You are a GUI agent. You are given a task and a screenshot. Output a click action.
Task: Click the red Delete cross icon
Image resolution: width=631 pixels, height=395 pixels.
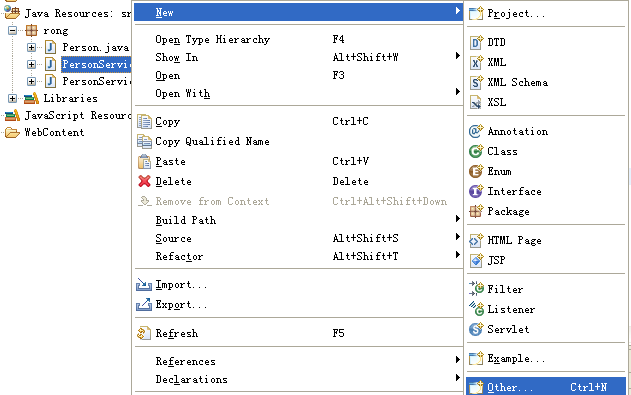[144, 181]
